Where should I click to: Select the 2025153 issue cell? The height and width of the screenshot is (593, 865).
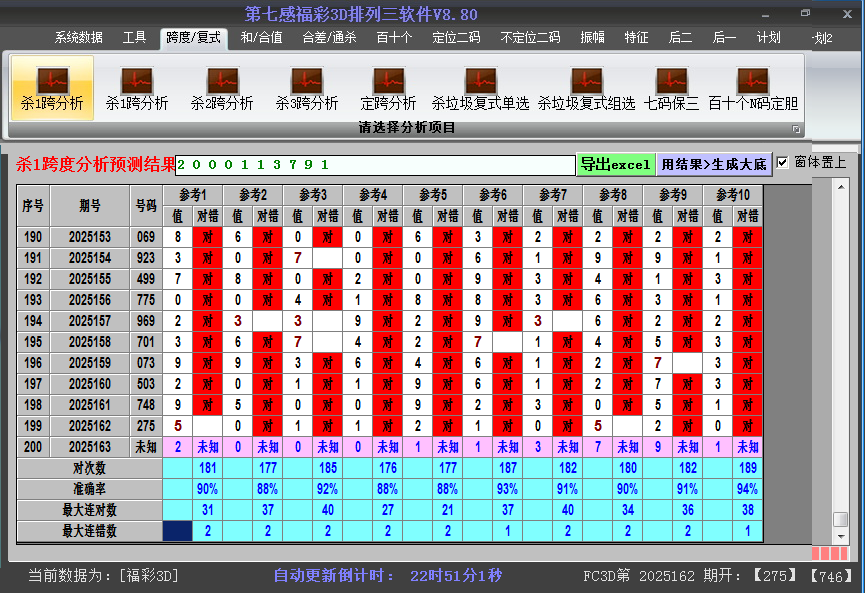(90, 237)
